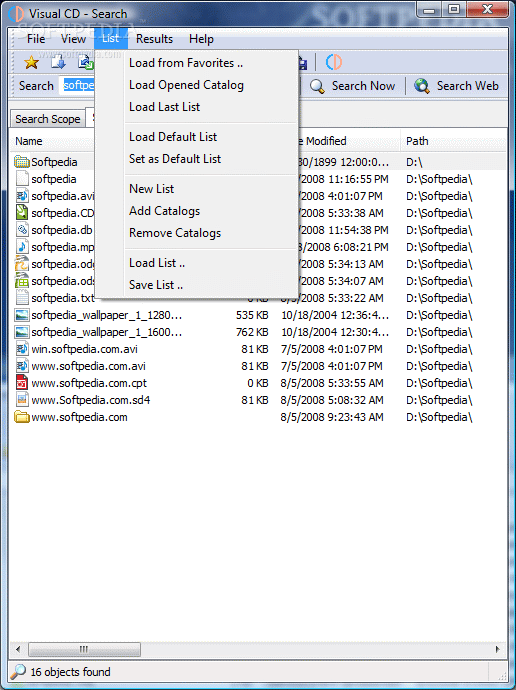Click the softpedia.CD green file icon
Screen dimensions: 516x690
(22, 213)
